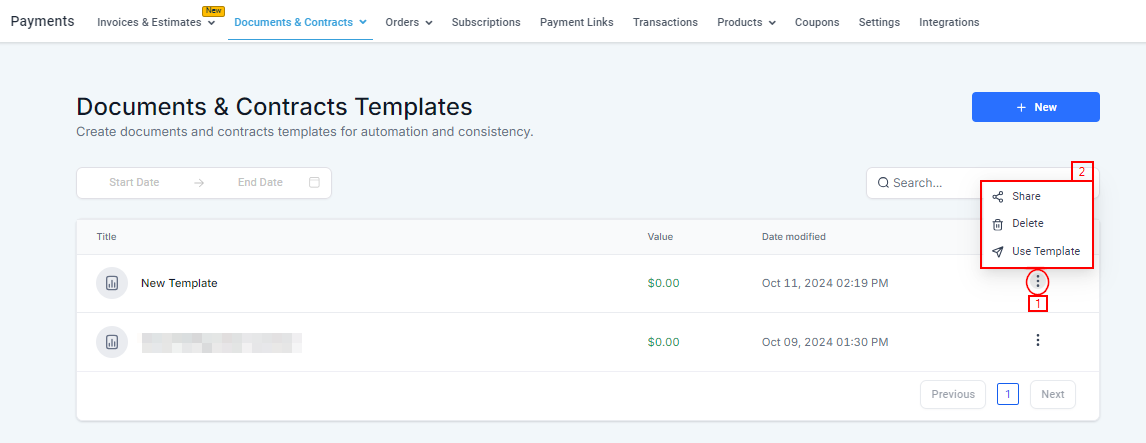Click the blue New button
The width and height of the screenshot is (1146, 443).
[x=1036, y=107]
